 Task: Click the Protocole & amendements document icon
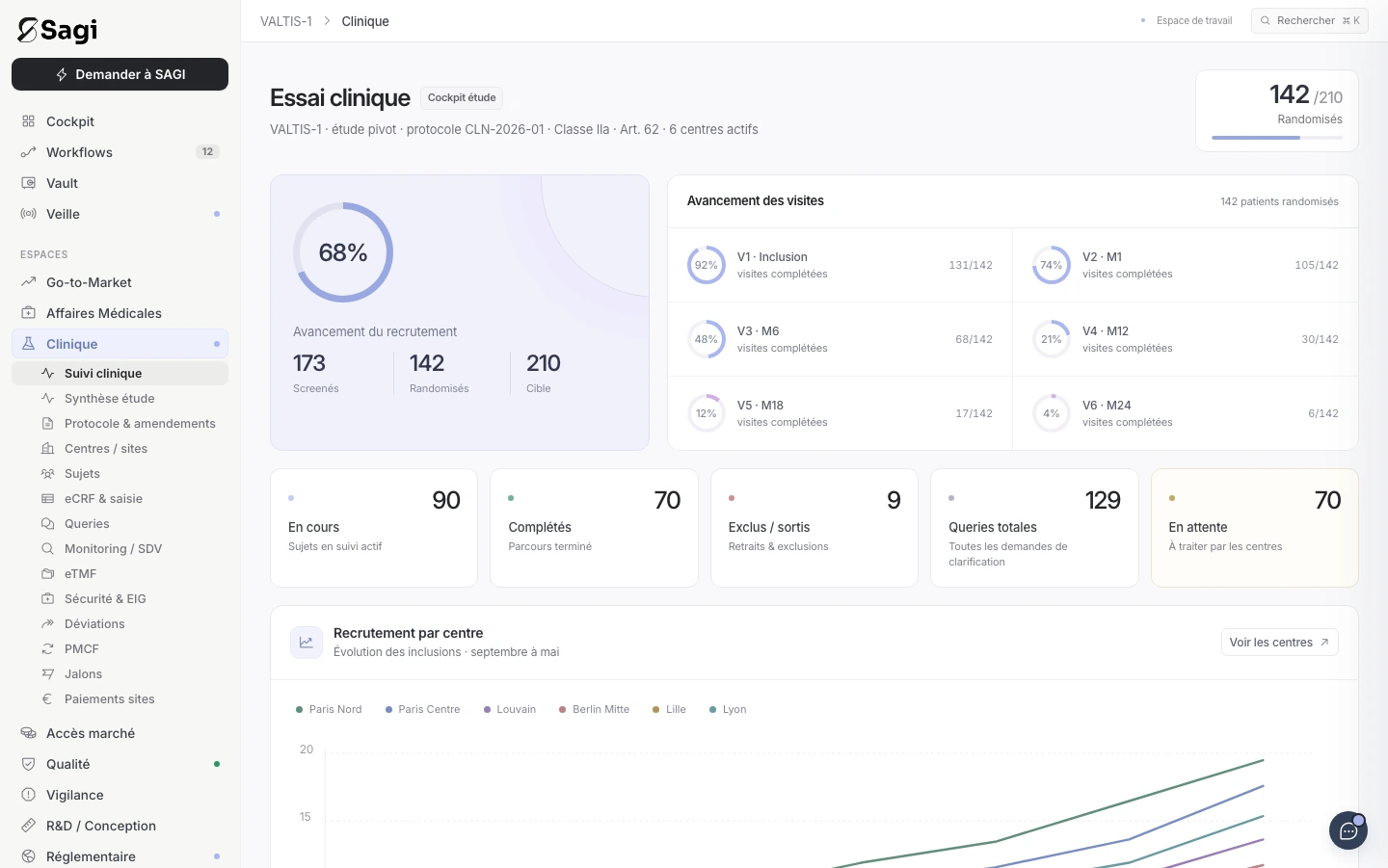click(47, 423)
